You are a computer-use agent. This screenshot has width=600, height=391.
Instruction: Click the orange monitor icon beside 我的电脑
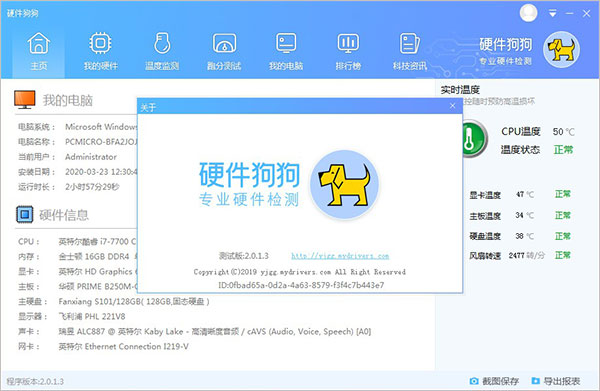[x=25, y=99]
